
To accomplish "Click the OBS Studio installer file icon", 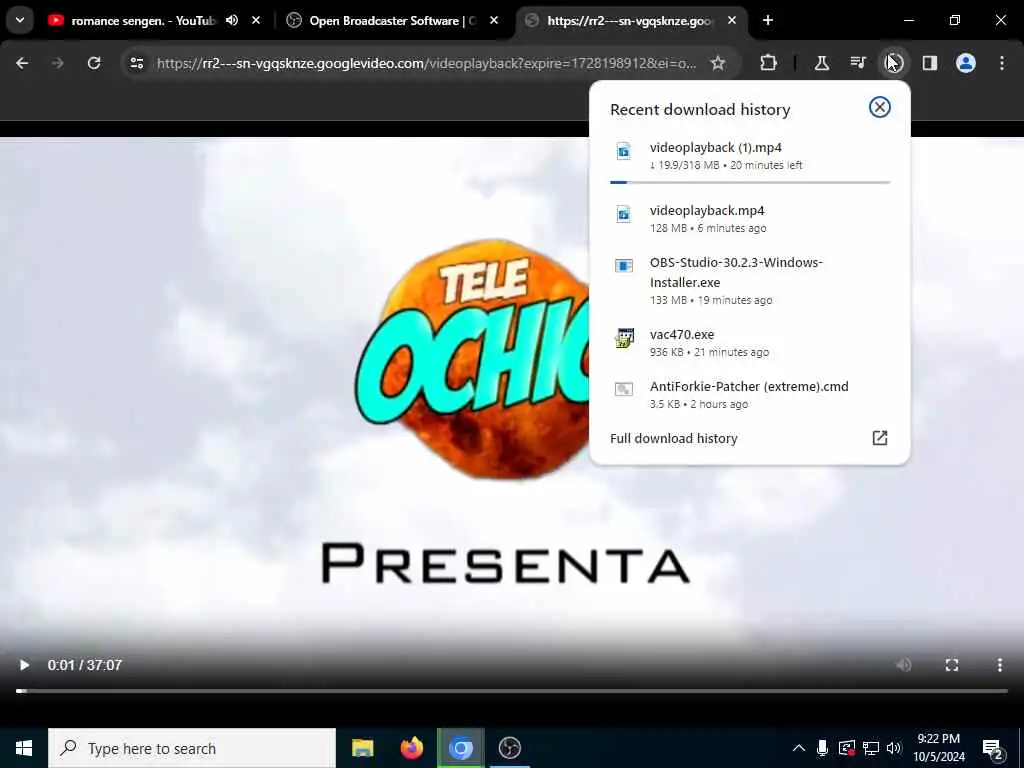I will [x=624, y=265].
